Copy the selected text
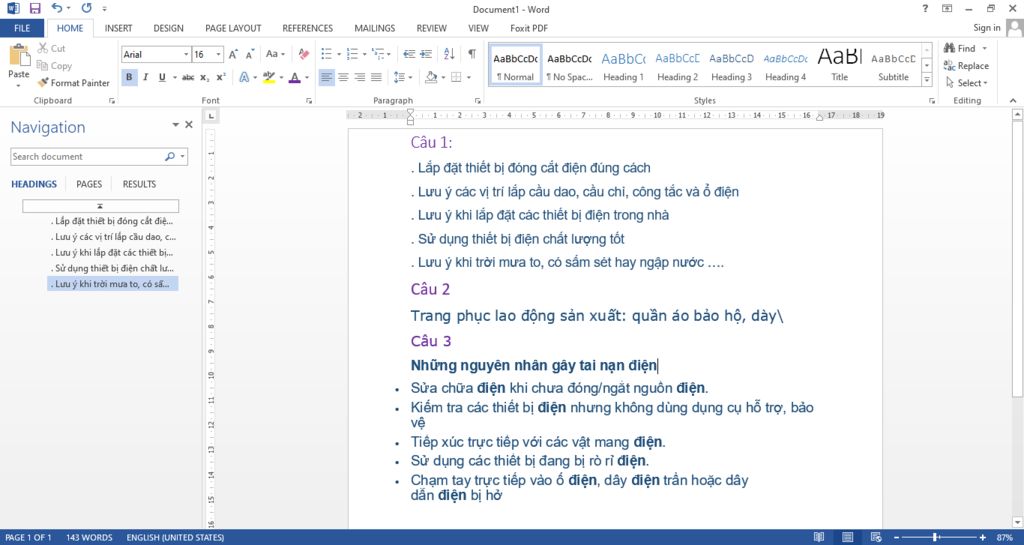 point(54,66)
